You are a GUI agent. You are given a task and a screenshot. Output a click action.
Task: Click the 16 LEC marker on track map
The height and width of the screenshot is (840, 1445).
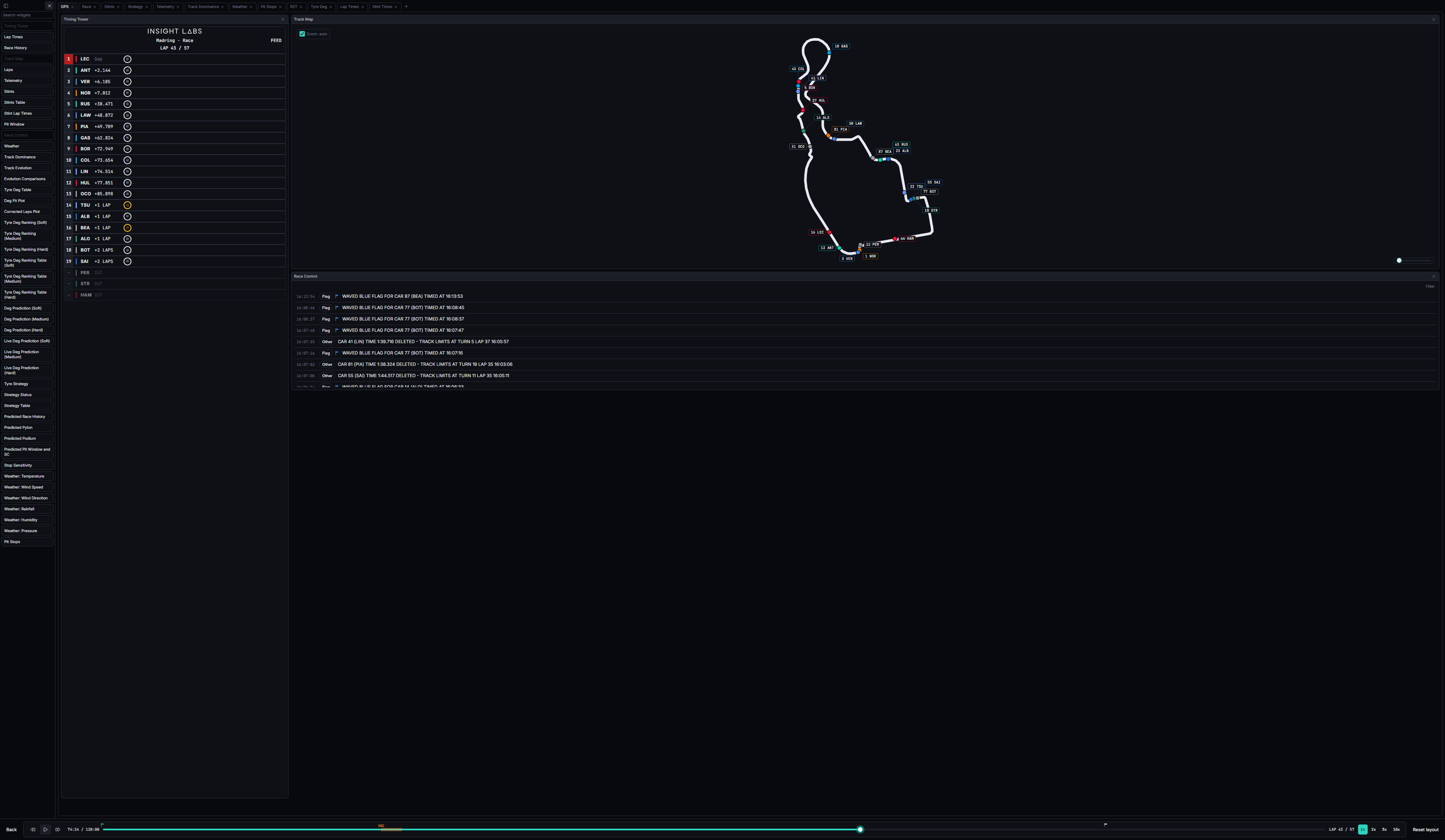tap(817, 232)
